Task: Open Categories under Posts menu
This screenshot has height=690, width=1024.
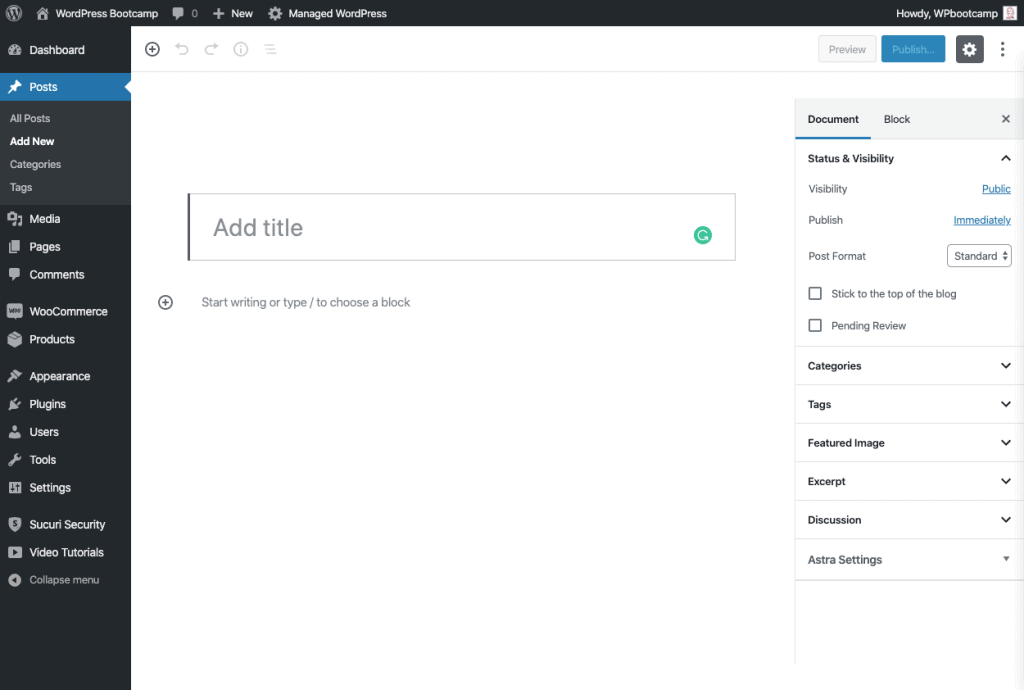Action: pyautogui.click(x=35, y=164)
